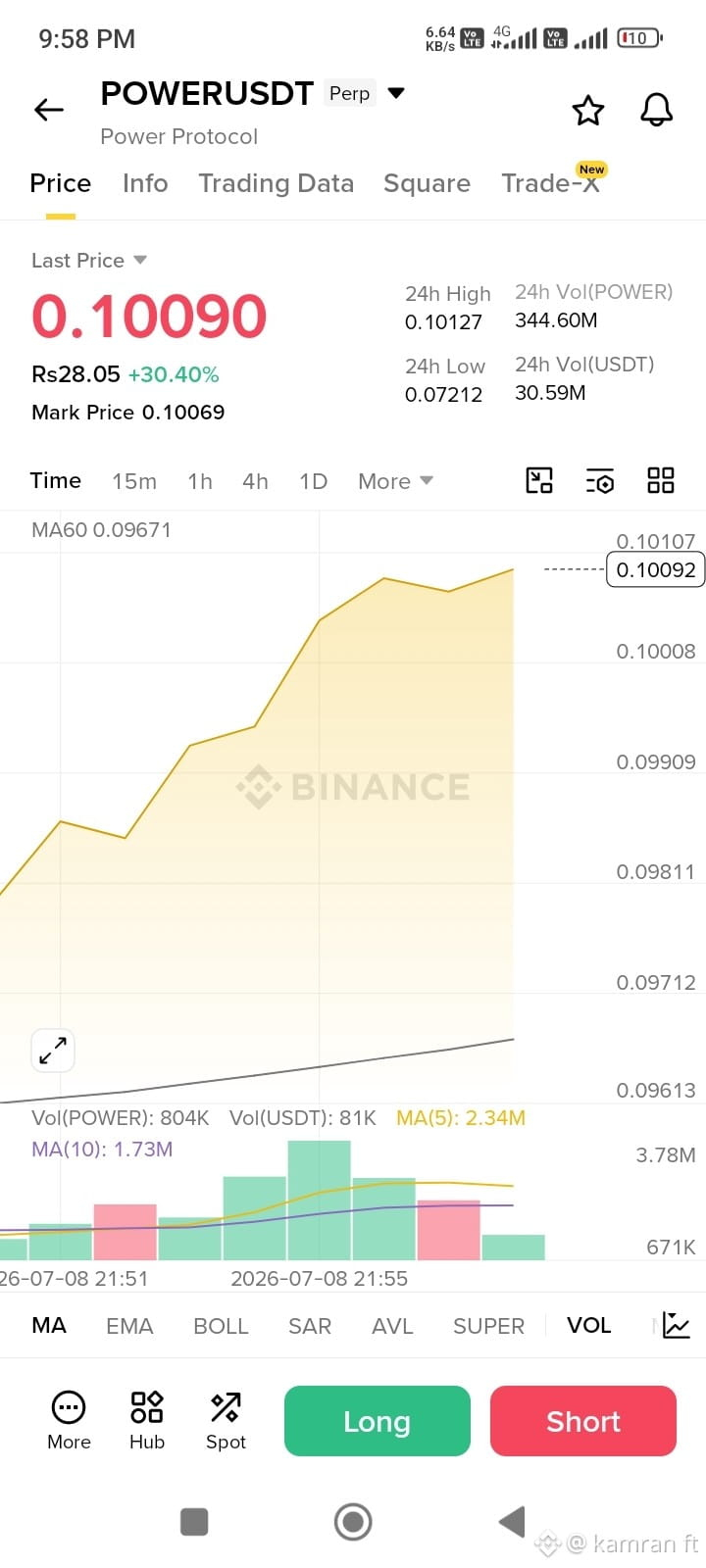Switch to the Trading Data tab
This screenshot has width=706, height=1568.
276,183
